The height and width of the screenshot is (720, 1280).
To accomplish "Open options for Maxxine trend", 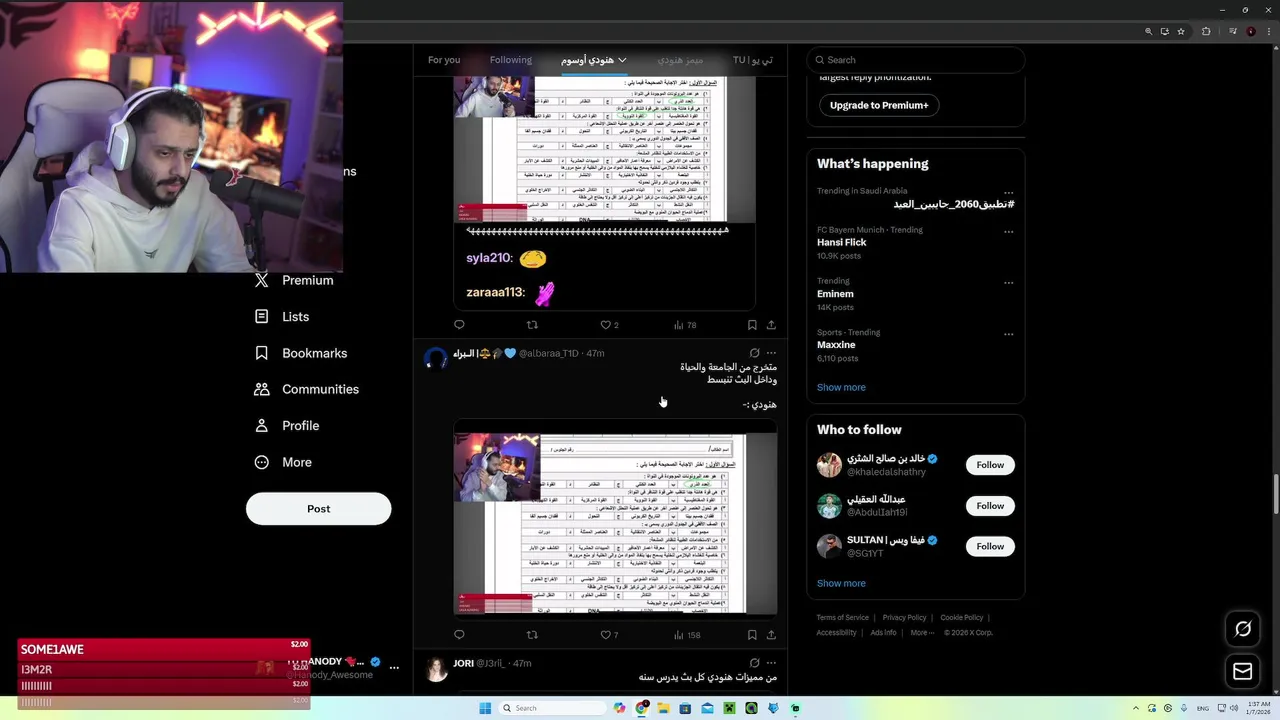I will pos(1008,334).
